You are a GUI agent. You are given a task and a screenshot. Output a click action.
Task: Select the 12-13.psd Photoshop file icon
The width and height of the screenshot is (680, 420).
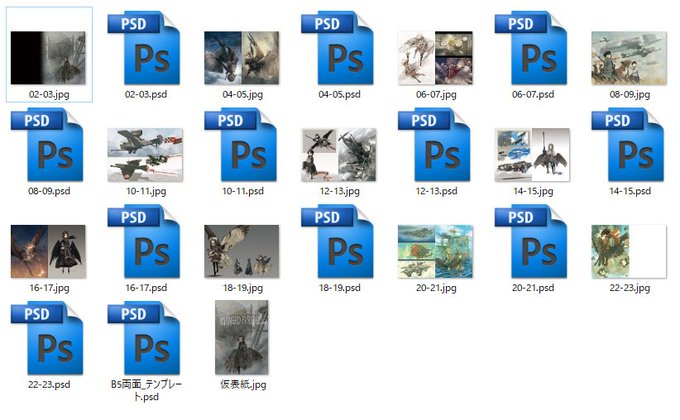(434, 145)
